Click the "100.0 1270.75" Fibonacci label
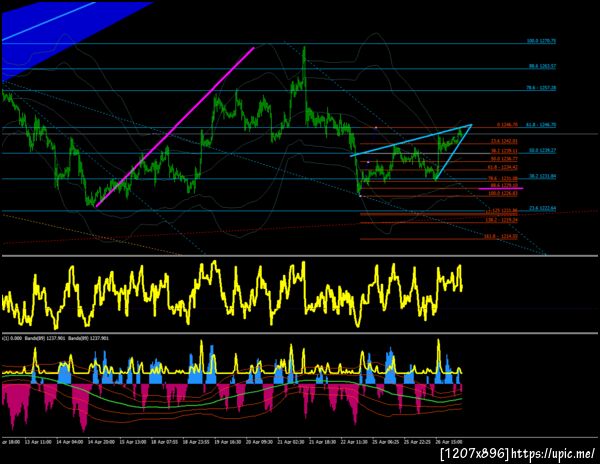 click(541, 41)
